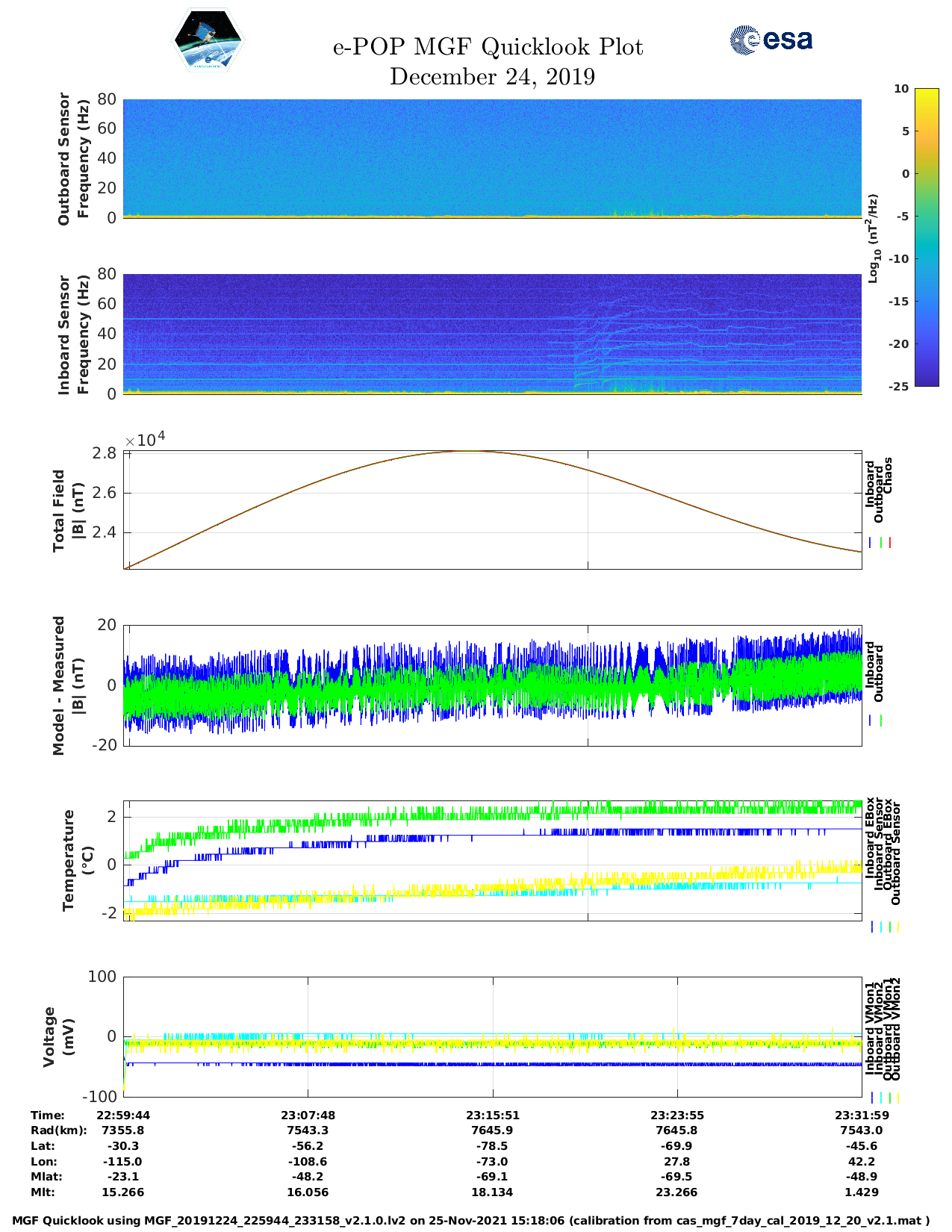Click the MGF Quicklook footer file text

(471, 1221)
